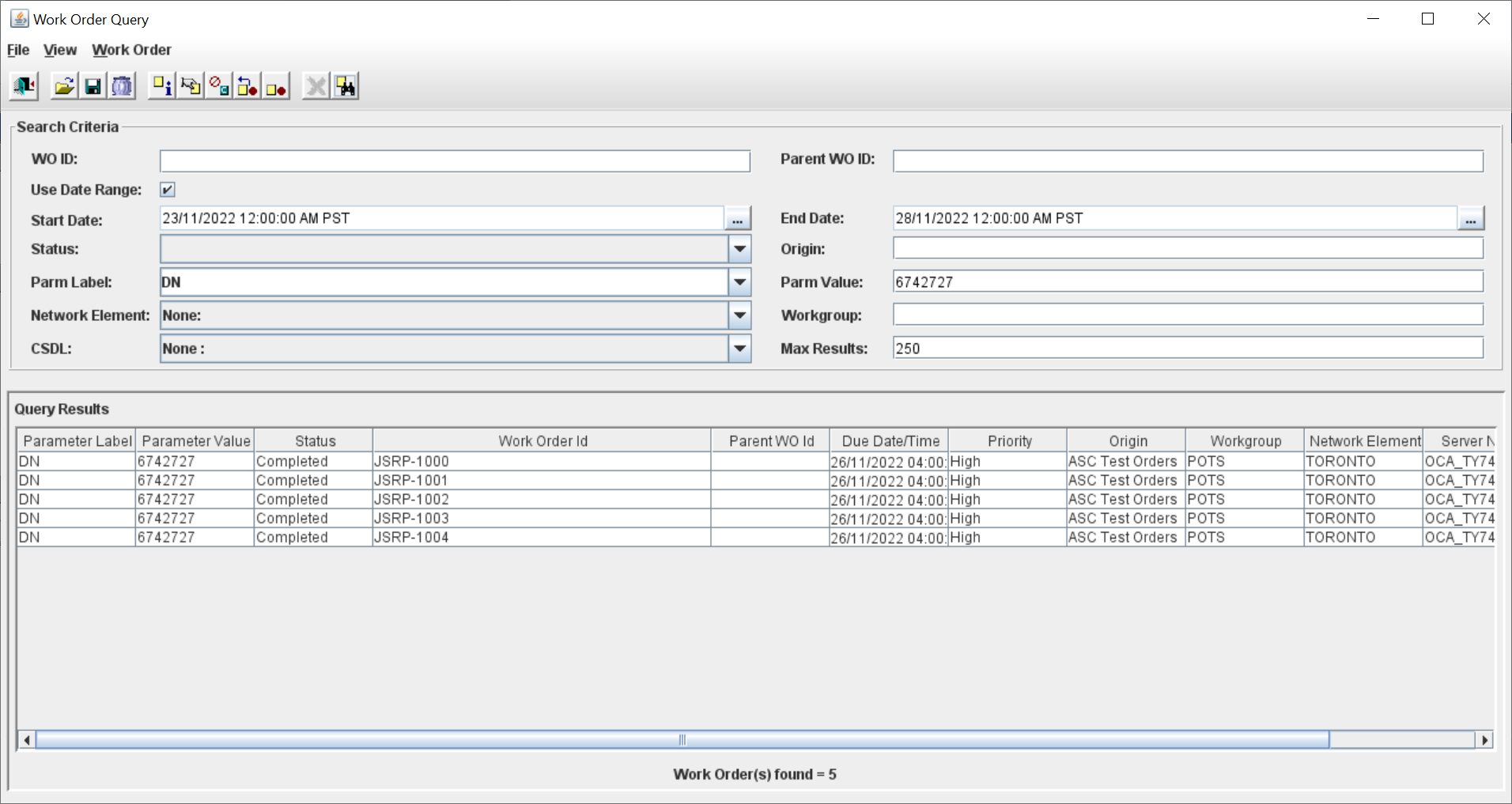Click the red prohibited-circle toolbar icon
1512x804 pixels.
click(x=219, y=86)
